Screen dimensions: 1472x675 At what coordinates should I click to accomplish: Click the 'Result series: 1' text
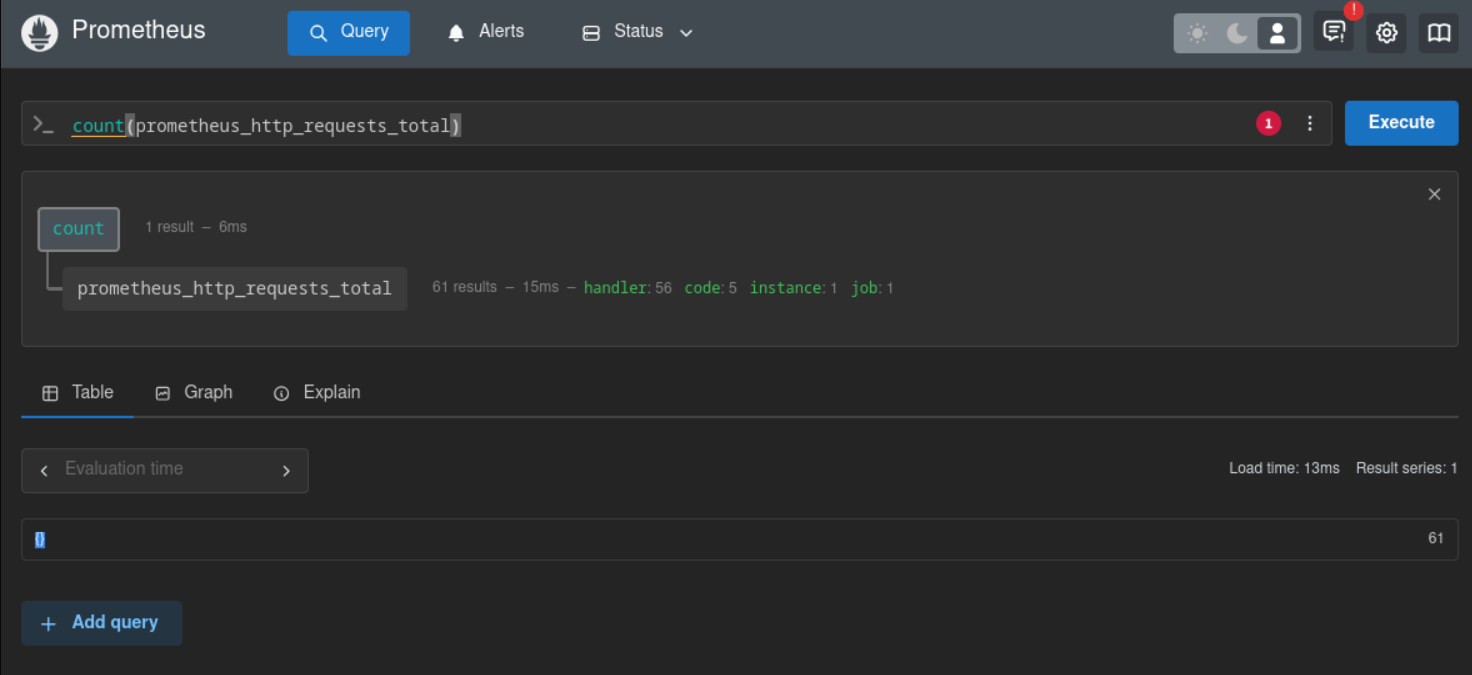pyautogui.click(x=1407, y=468)
